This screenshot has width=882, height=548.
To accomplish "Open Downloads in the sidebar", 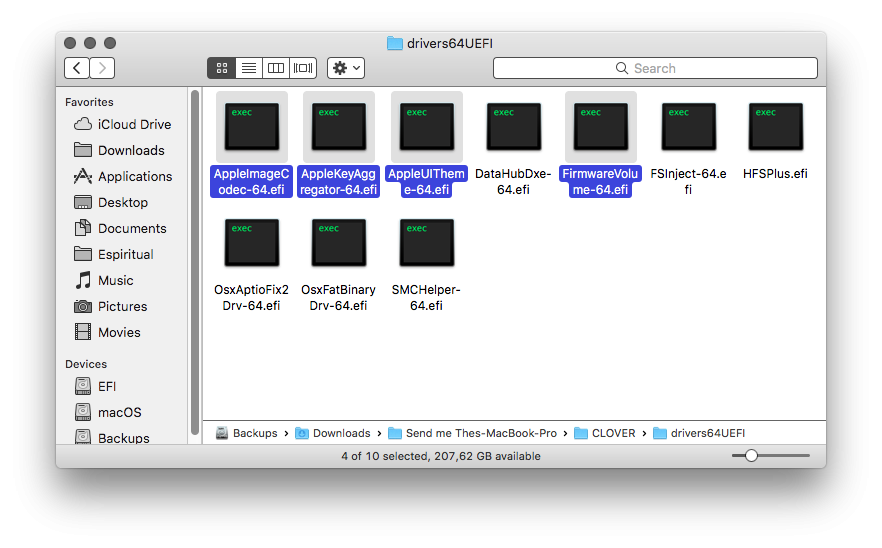I will click(119, 150).
